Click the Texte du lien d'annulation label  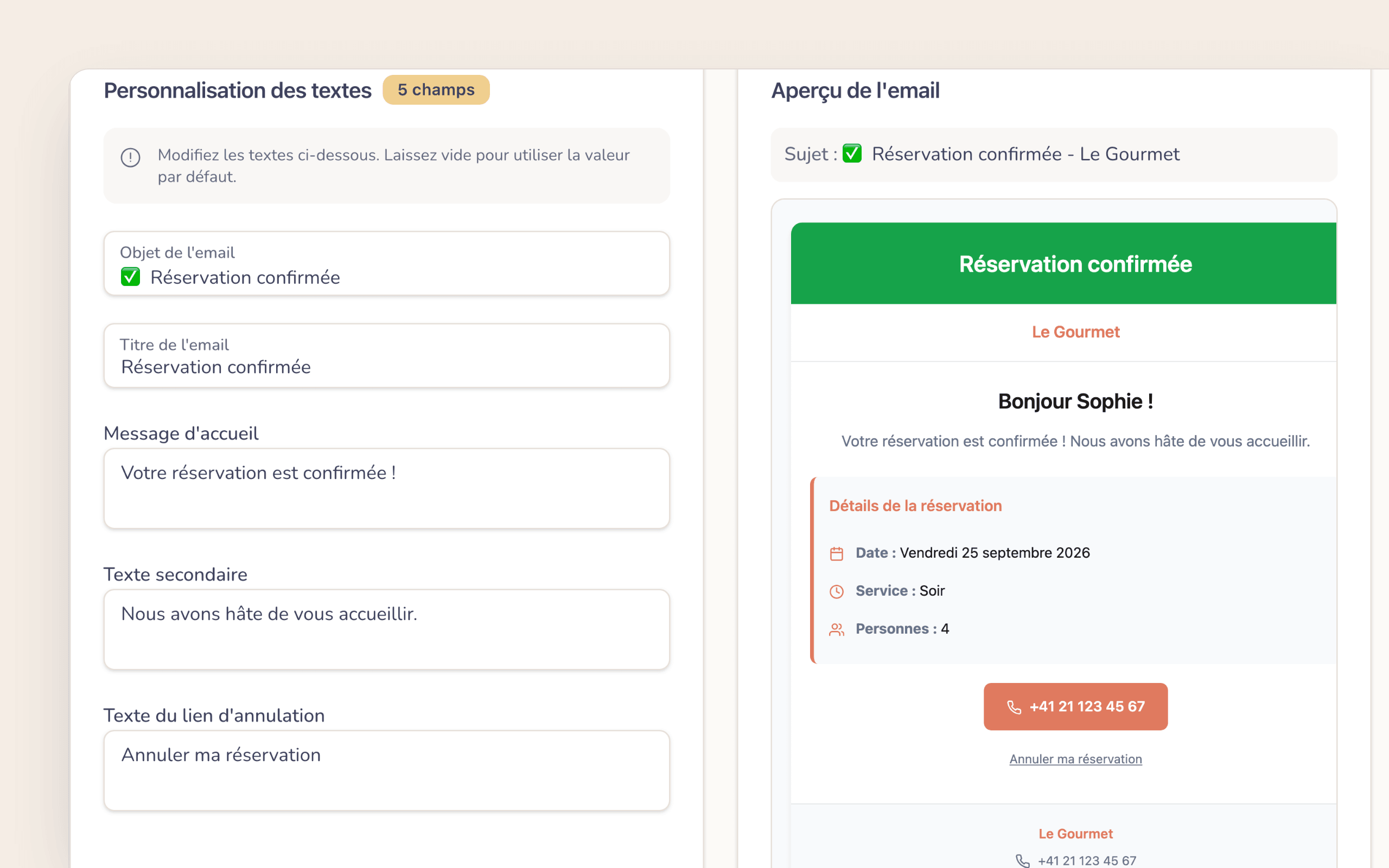214,716
